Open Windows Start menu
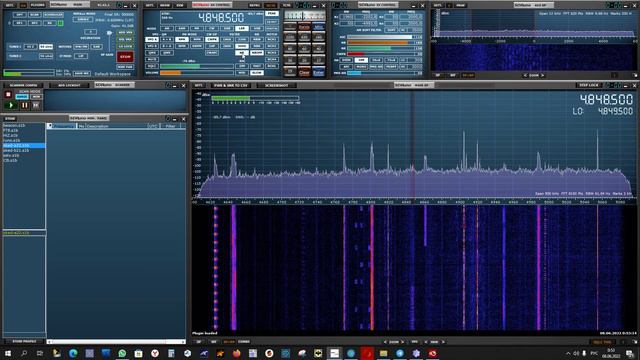Image resolution: width=640 pixels, height=360 pixels. click(x=8, y=353)
